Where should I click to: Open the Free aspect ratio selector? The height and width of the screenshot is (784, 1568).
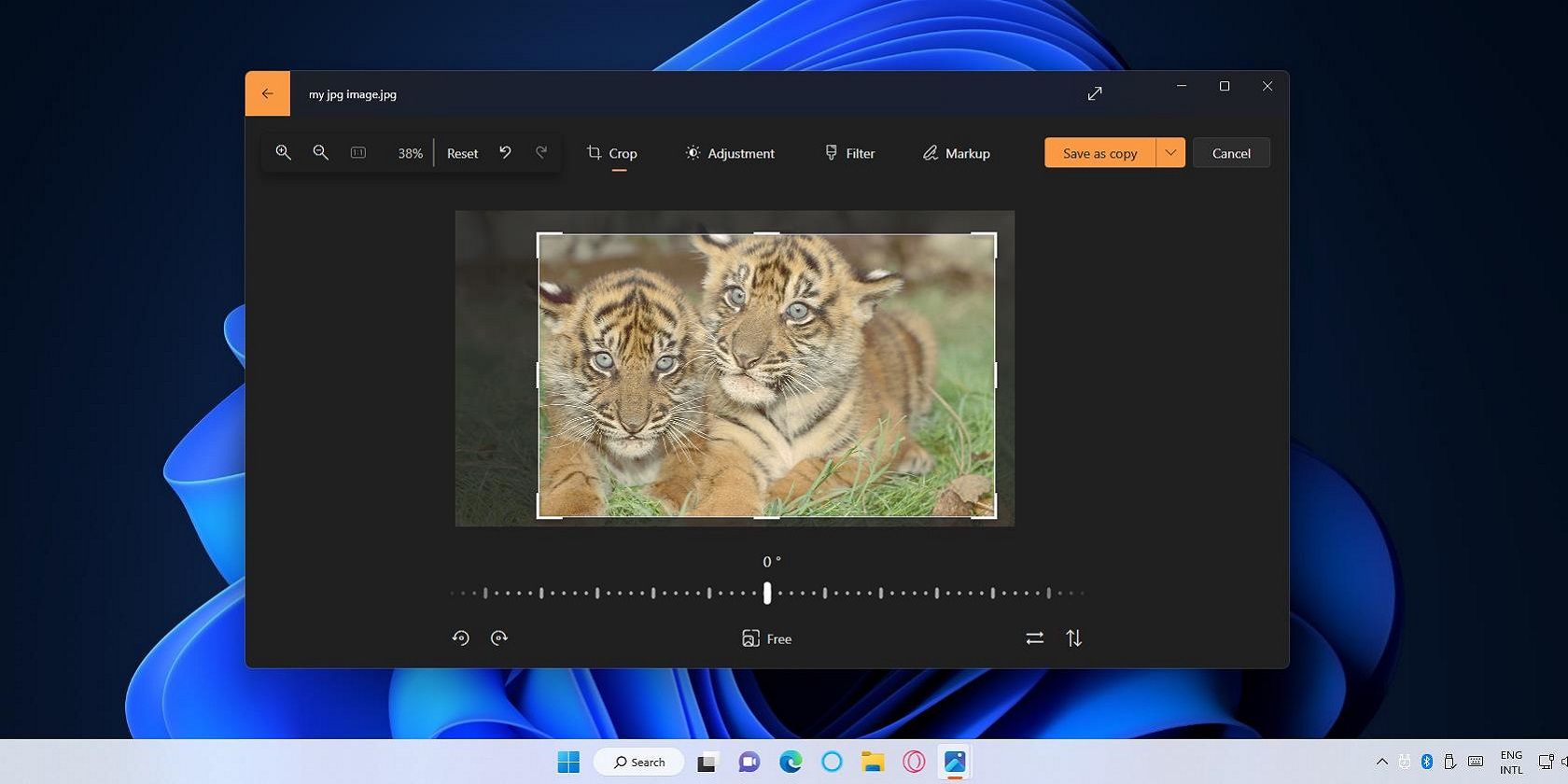(766, 638)
